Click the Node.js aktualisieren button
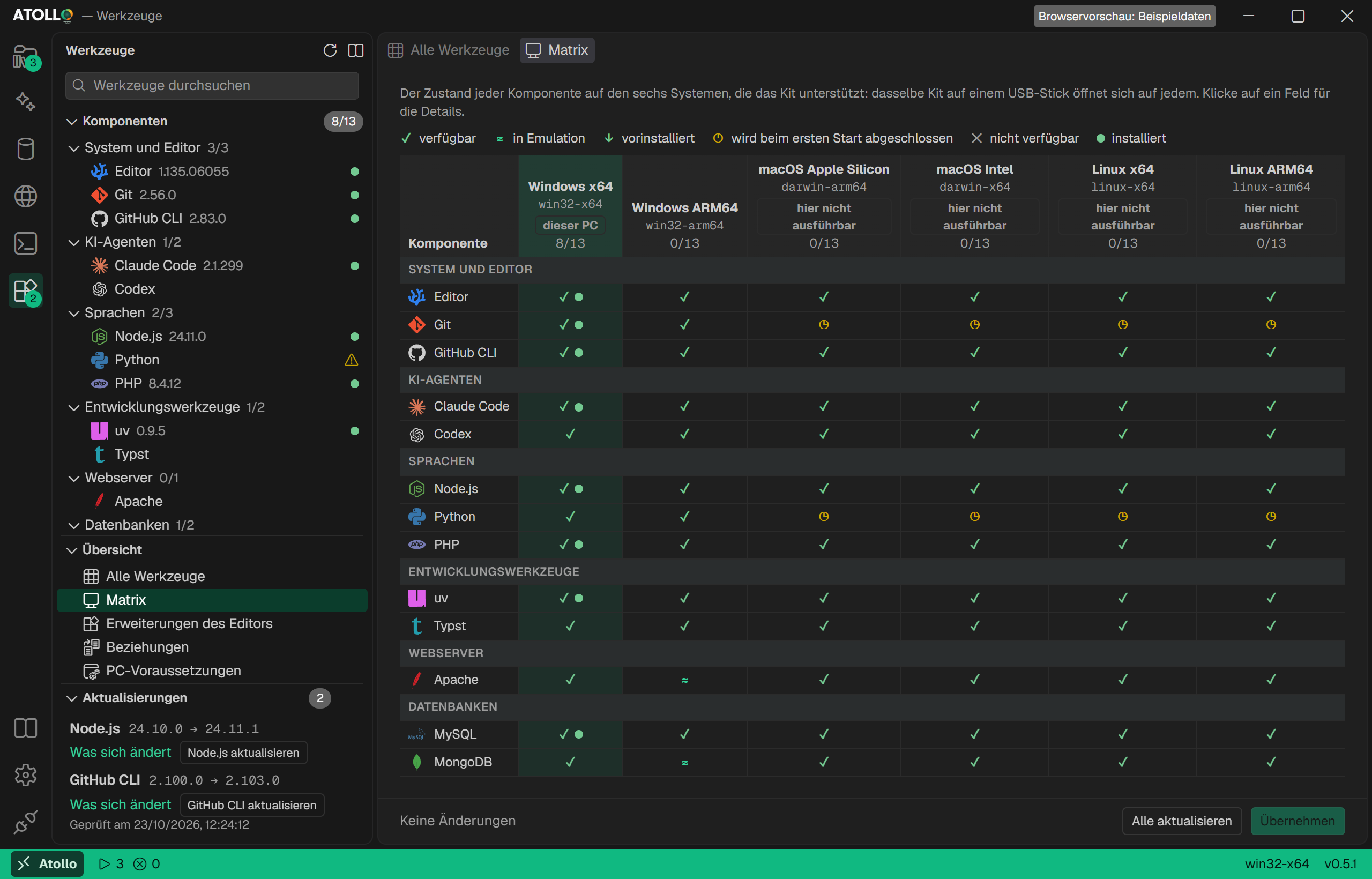The width and height of the screenshot is (1372, 879). tap(244, 753)
